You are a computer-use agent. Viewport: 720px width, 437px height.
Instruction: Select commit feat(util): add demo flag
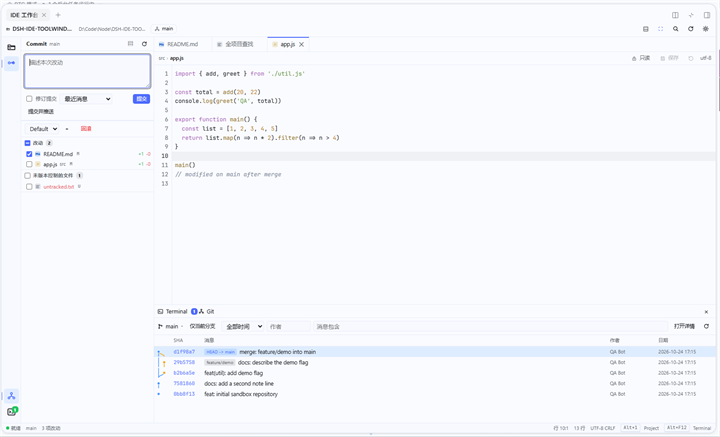[435, 373]
